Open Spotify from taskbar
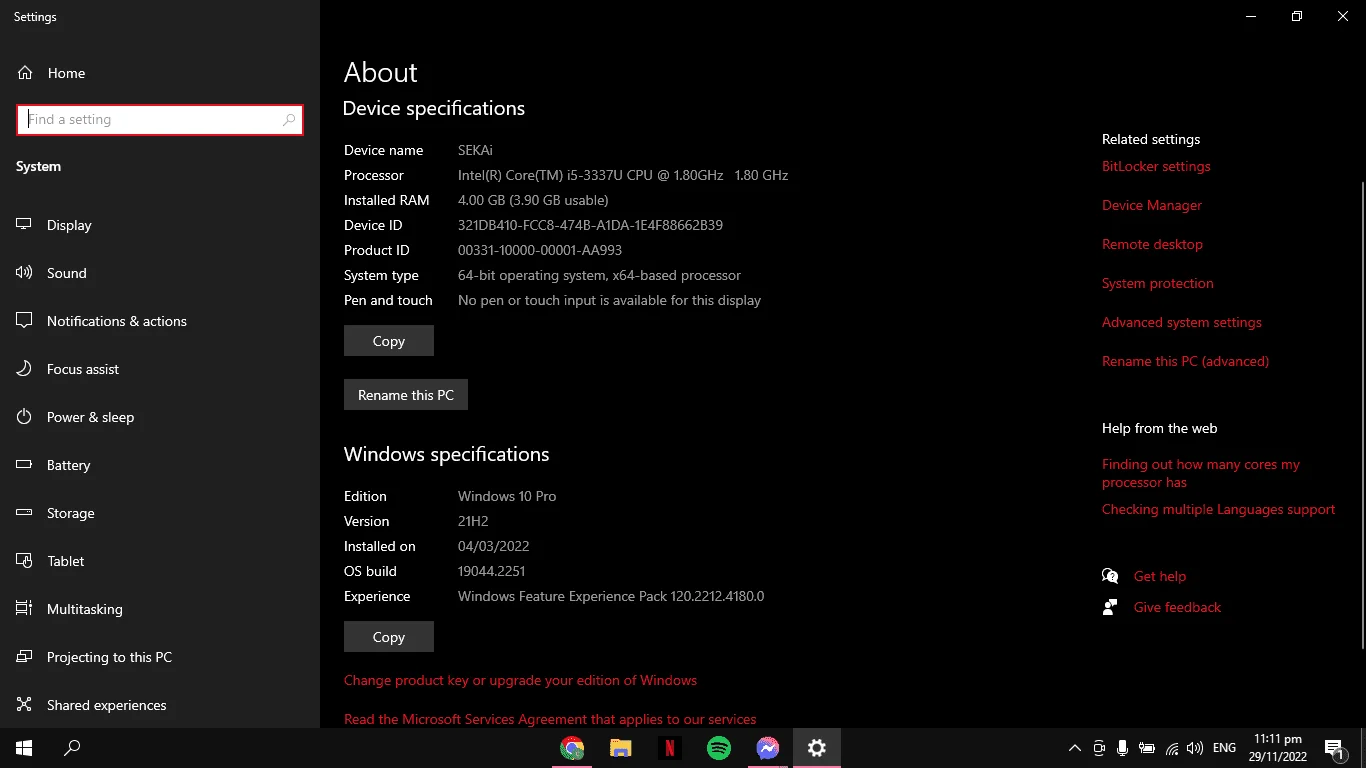Viewport: 1366px width, 768px height. pyautogui.click(x=719, y=748)
